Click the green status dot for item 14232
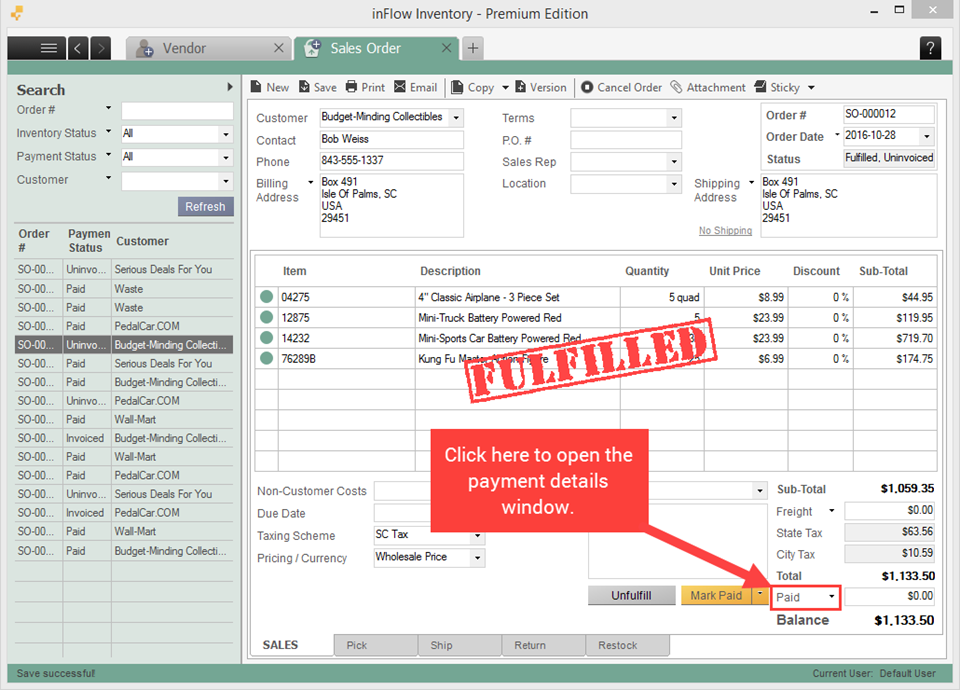 pos(266,338)
